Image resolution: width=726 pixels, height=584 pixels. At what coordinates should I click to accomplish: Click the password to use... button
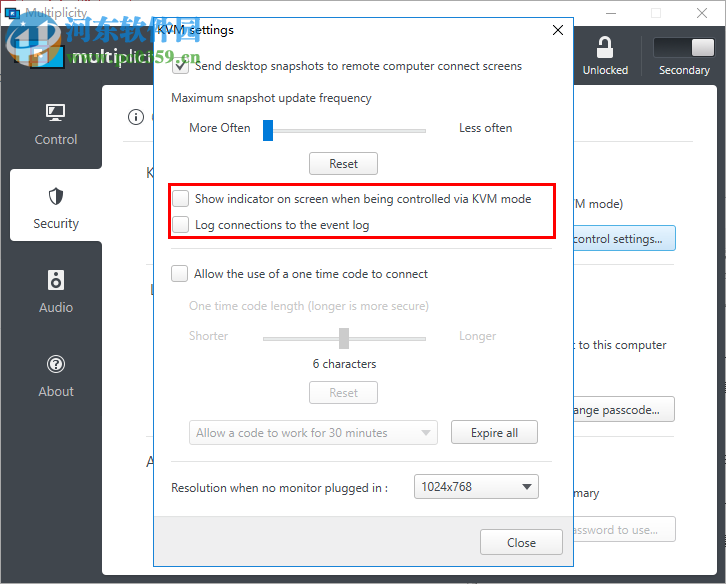pyautogui.click(x=624, y=529)
